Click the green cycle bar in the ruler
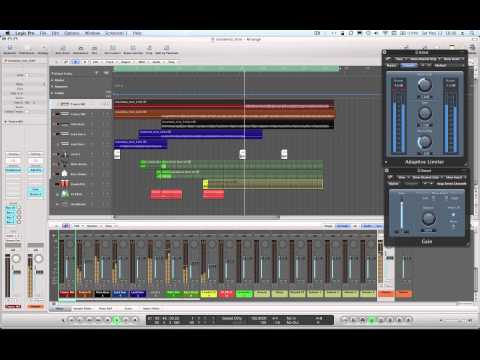Screen dimensions: 480x360 click(226, 69)
